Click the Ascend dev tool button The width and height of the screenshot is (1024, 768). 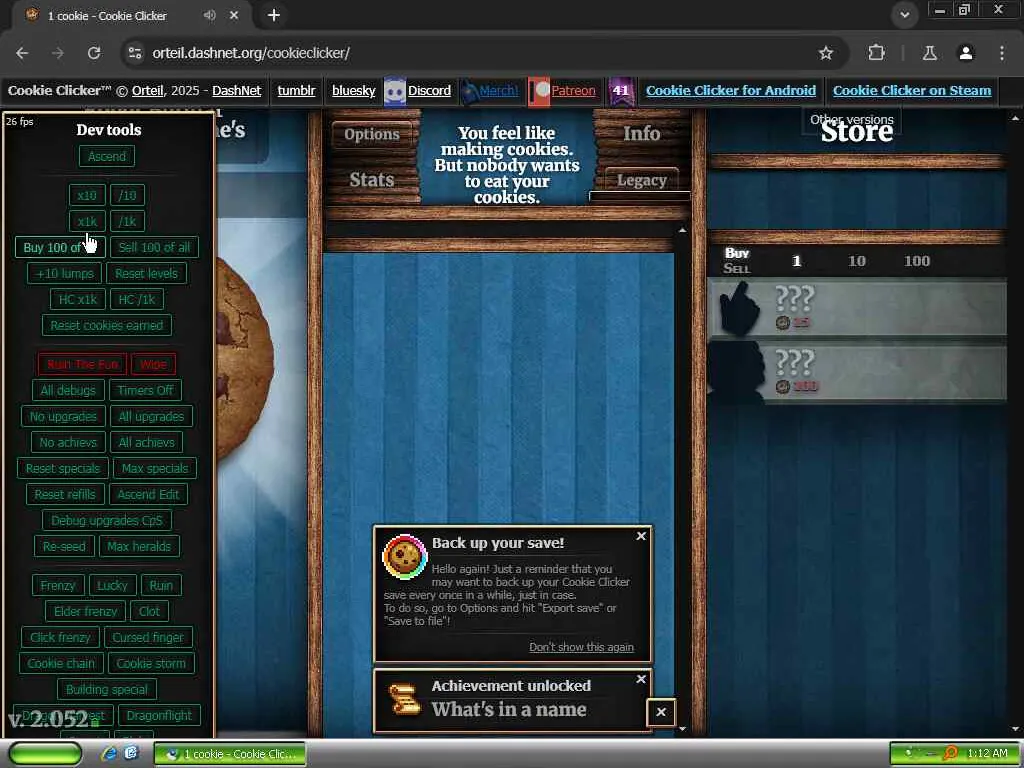click(x=106, y=156)
